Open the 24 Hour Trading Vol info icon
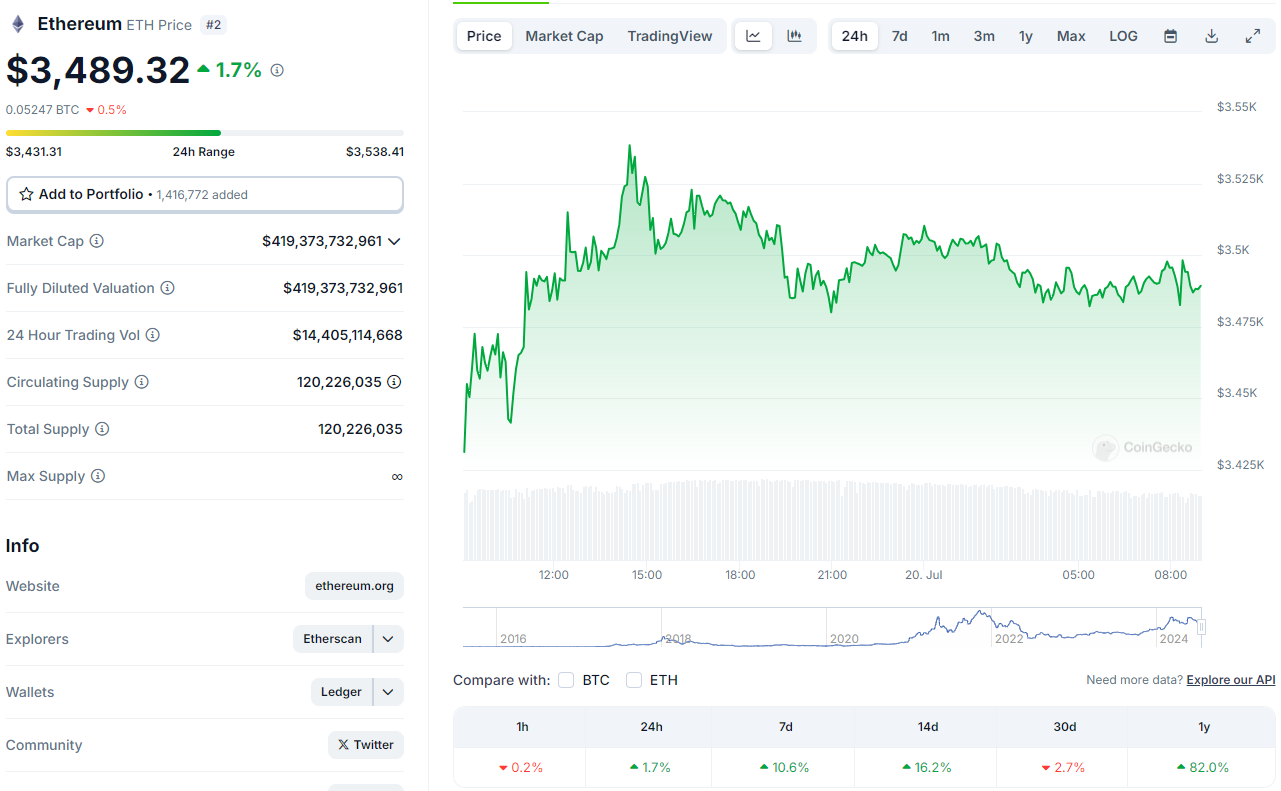The image size is (1281, 791). tap(152, 335)
